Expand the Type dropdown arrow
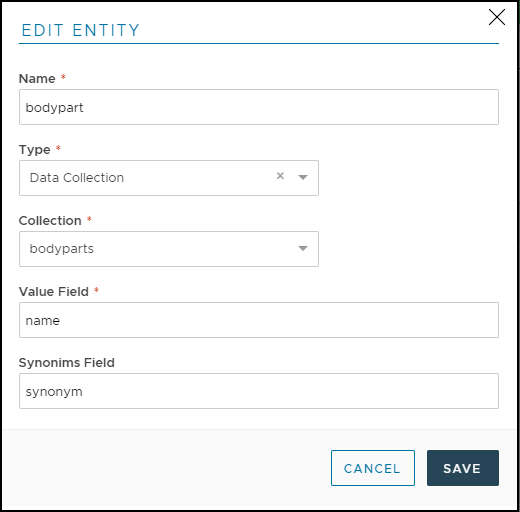 pyautogui.click(x=303, y=177)
